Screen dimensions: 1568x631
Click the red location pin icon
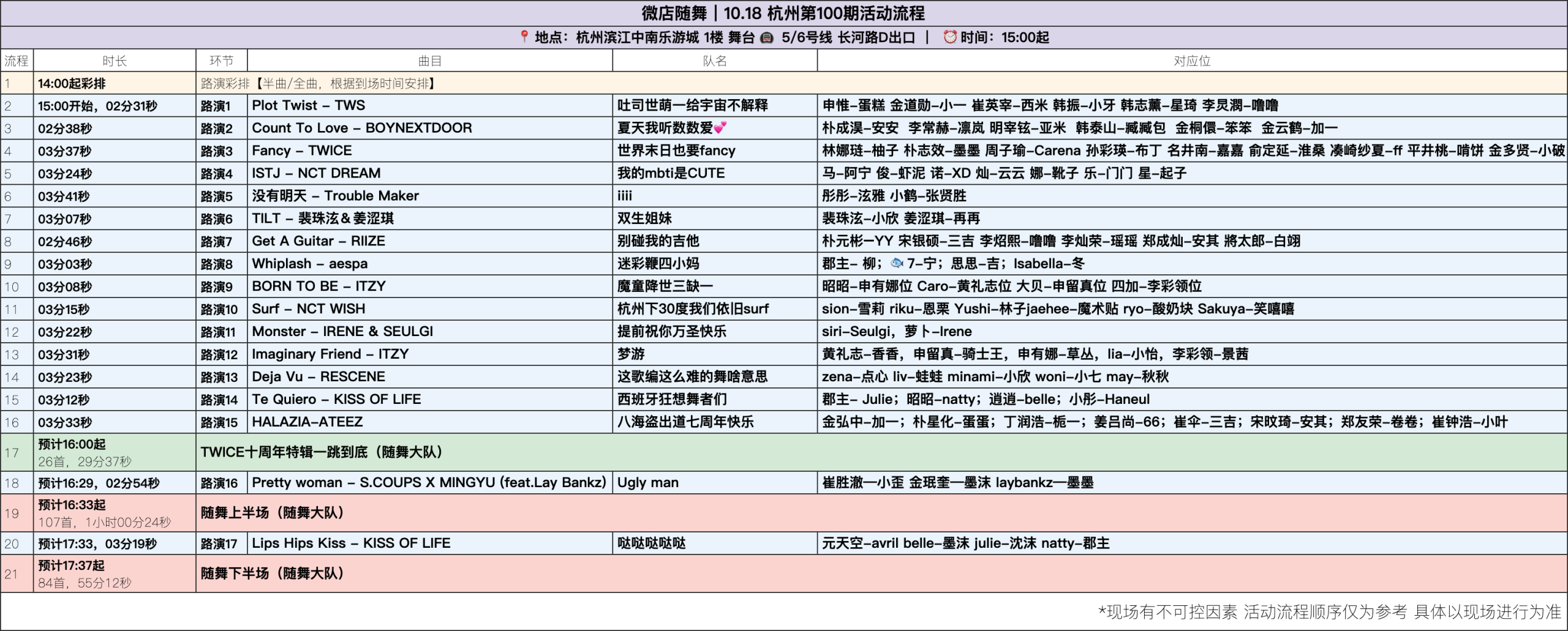coord(524,37)
